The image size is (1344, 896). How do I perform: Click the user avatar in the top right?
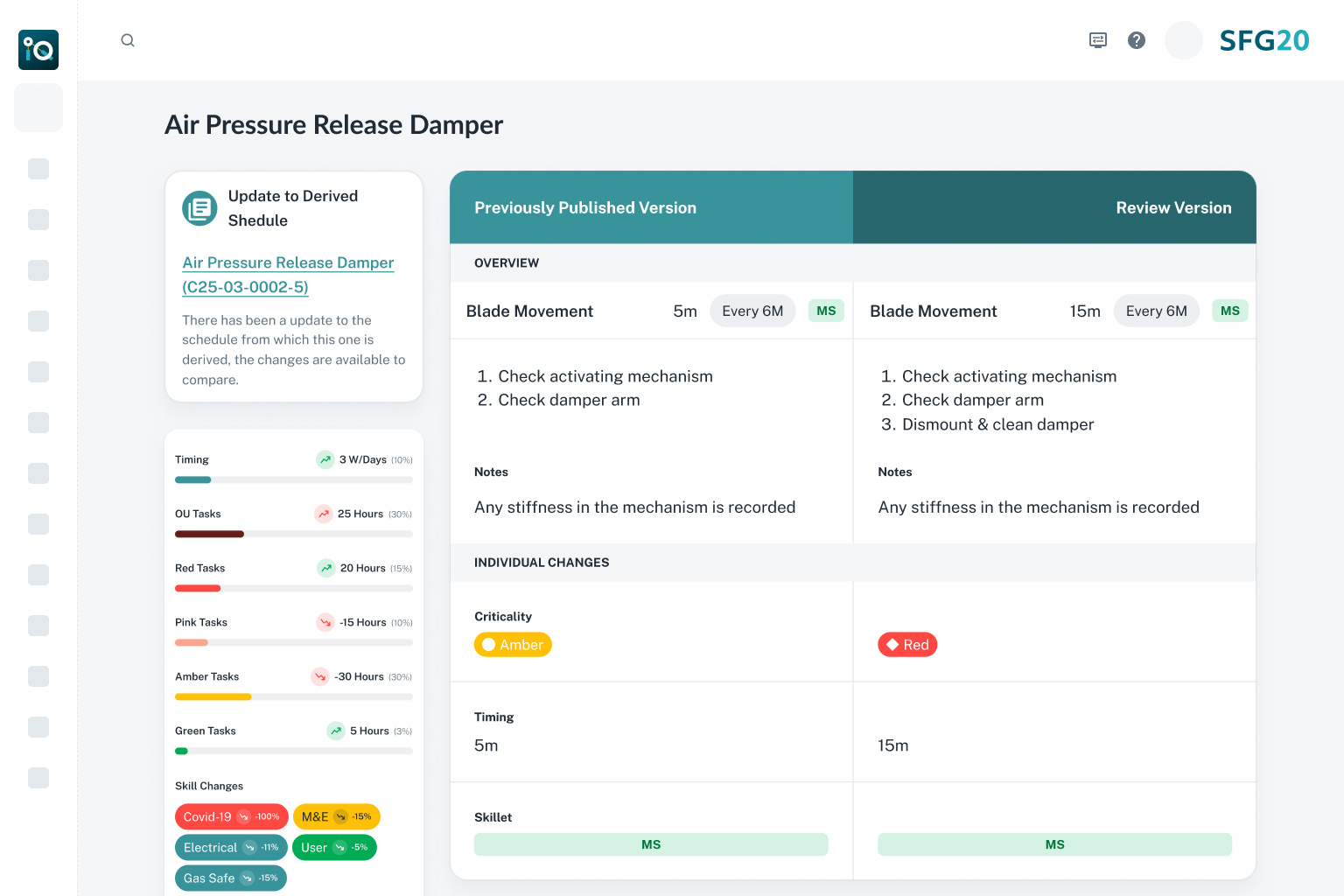click(x=1183, y=40)
